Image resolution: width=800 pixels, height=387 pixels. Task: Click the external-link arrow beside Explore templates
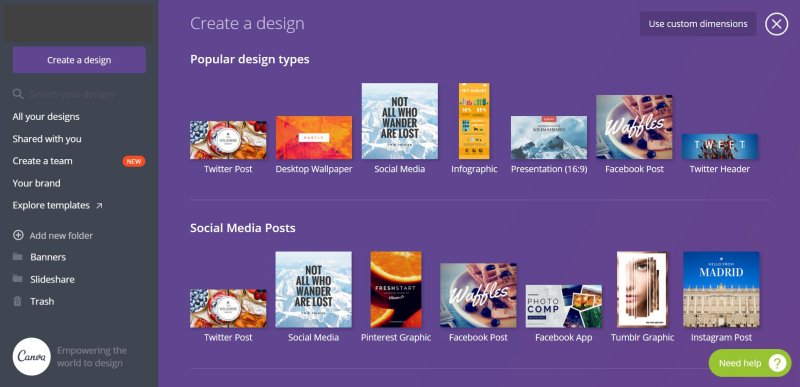click(x=99, y=205)
